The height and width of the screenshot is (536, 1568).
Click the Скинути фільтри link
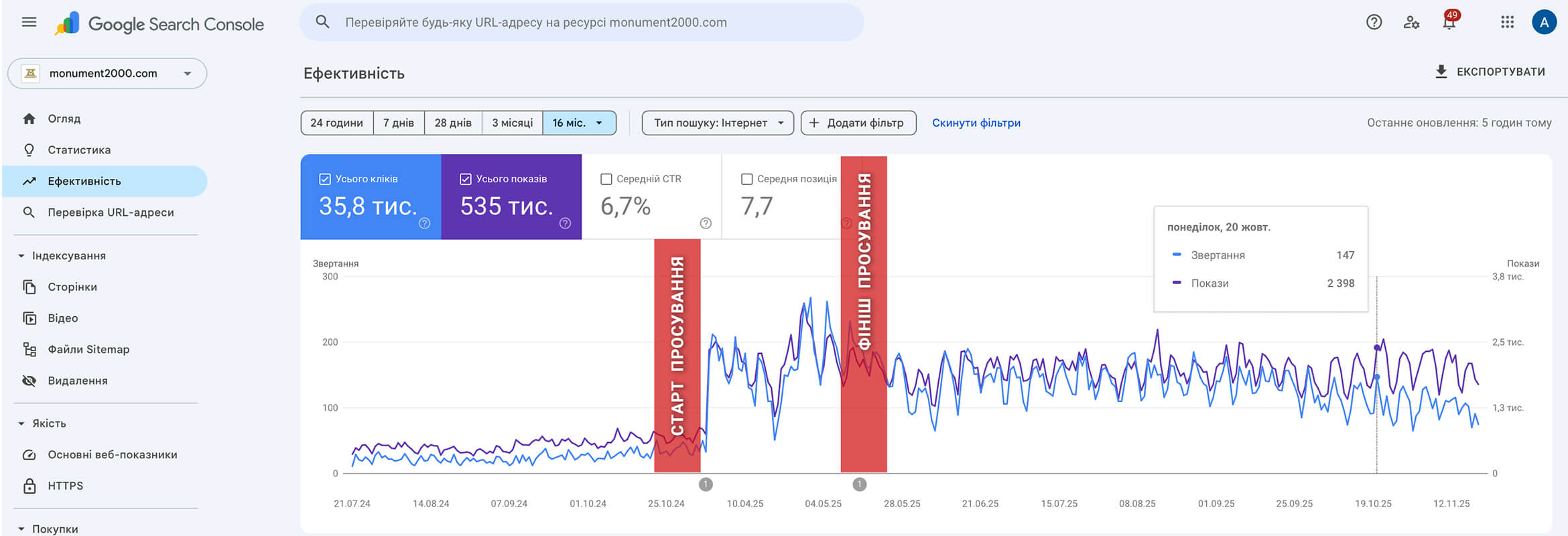pyautogui.click(x=976, y=123)
